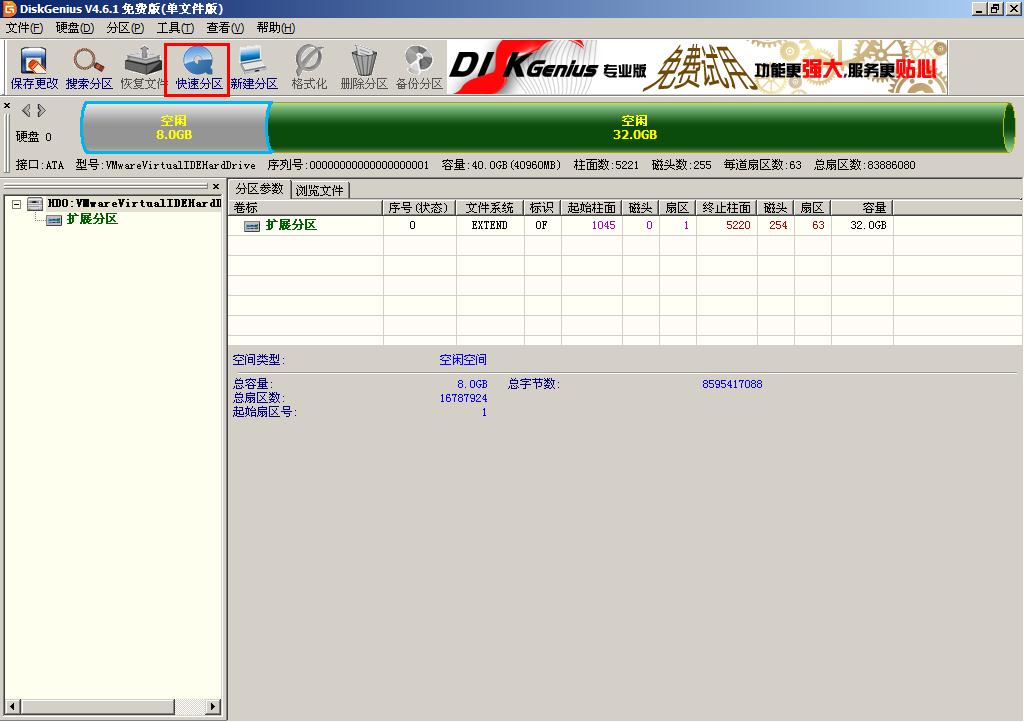Click the 标识 column header

click(542, 208)
